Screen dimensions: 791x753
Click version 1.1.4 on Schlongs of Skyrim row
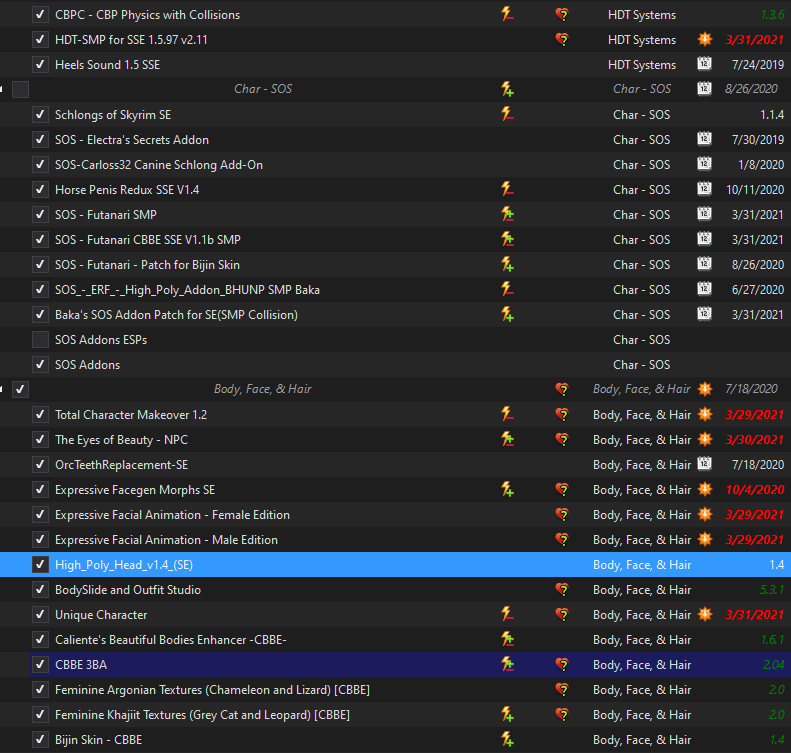click(772, 114)
